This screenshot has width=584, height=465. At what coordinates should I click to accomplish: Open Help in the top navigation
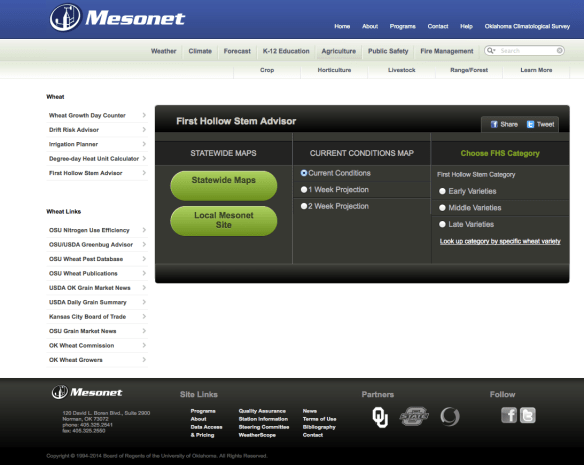(x=466, y=26)
